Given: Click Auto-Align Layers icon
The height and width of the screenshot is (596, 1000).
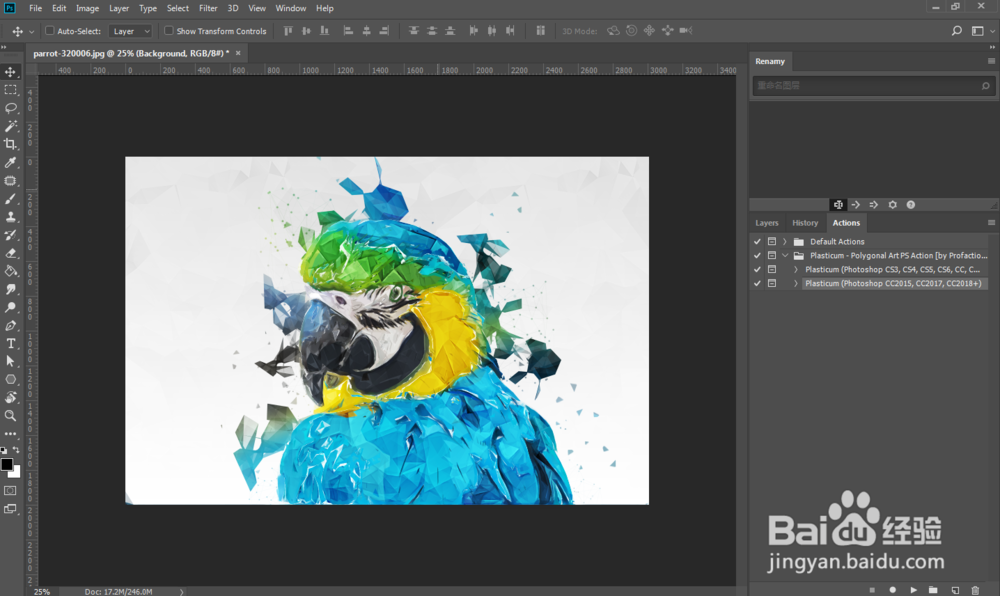Looking at the screenshot, I should (x=541, y=31).
